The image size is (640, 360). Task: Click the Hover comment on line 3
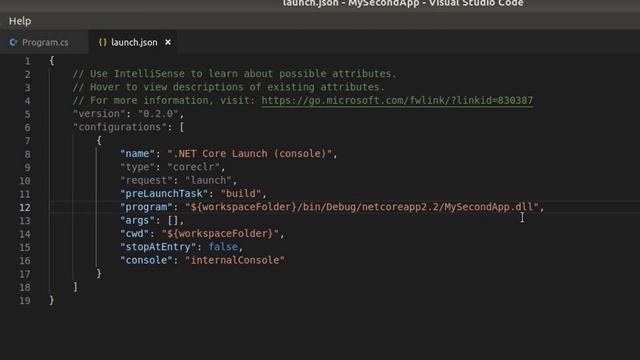pyautogui.click(x=229, y=87)
